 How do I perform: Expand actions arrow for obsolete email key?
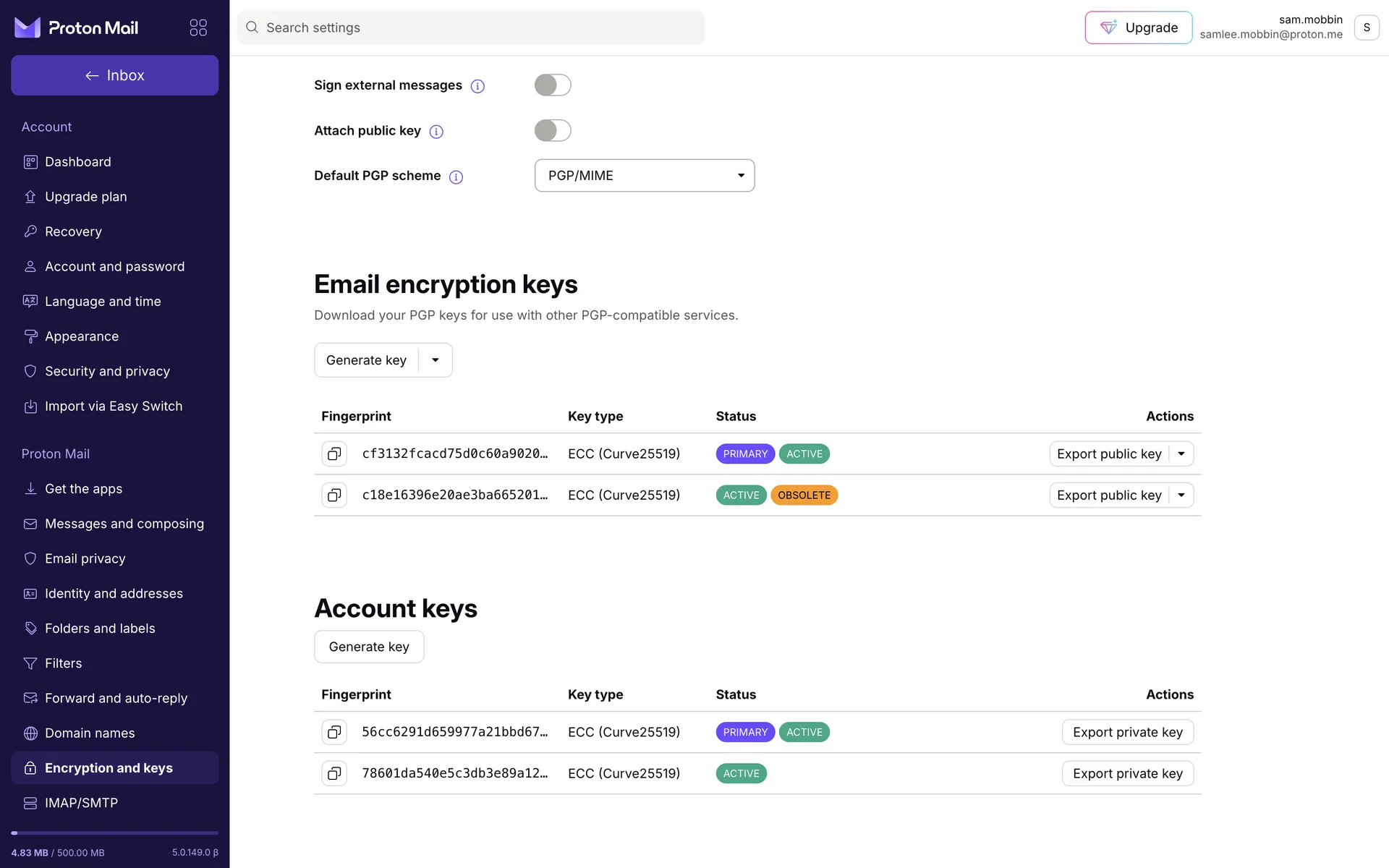point(1181,495)
